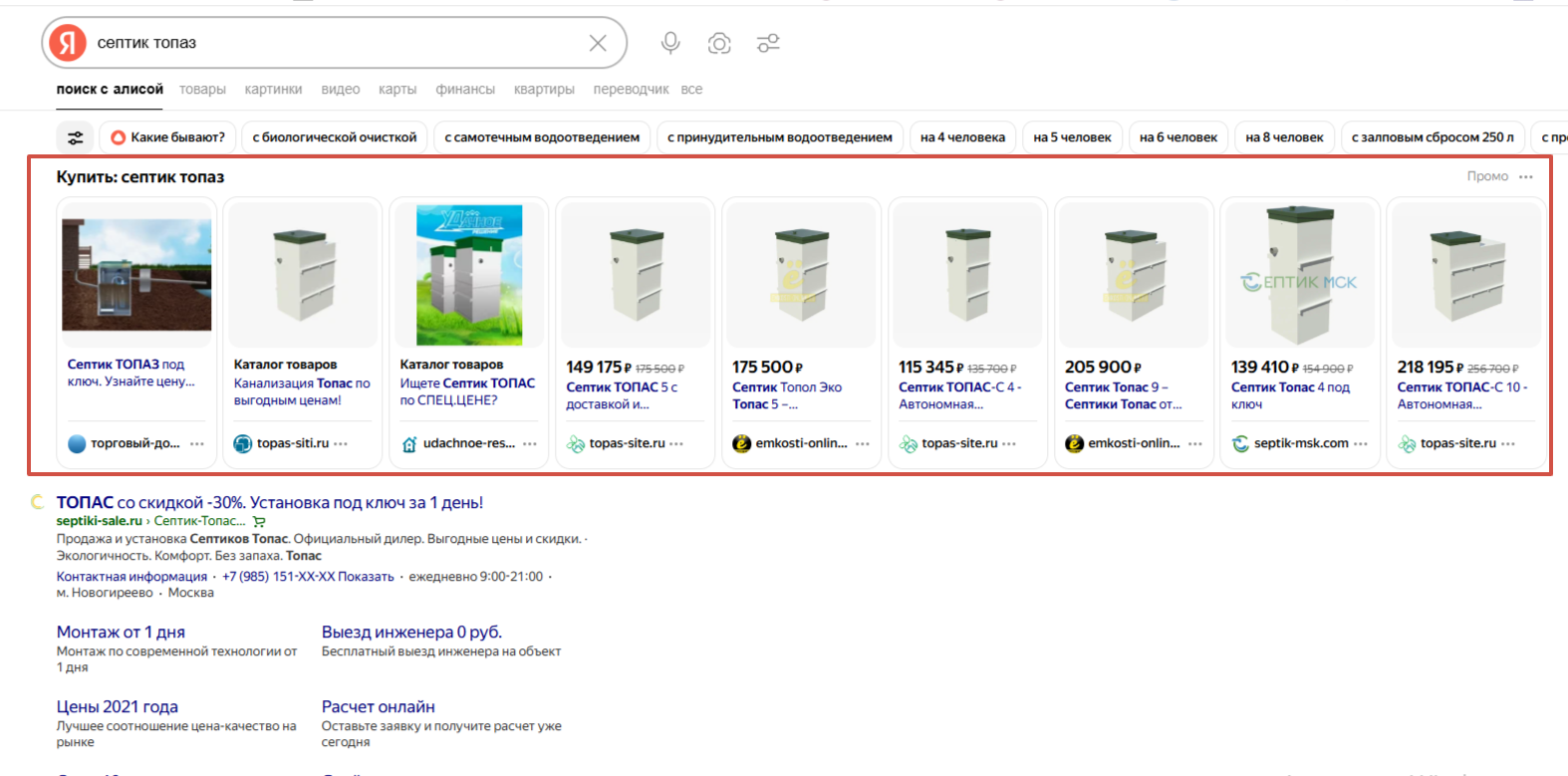Viewport: 1568px width, 776px height.
Task: Open the udachnoe-res catalog banner image
Action: click(x=469, y=275)
